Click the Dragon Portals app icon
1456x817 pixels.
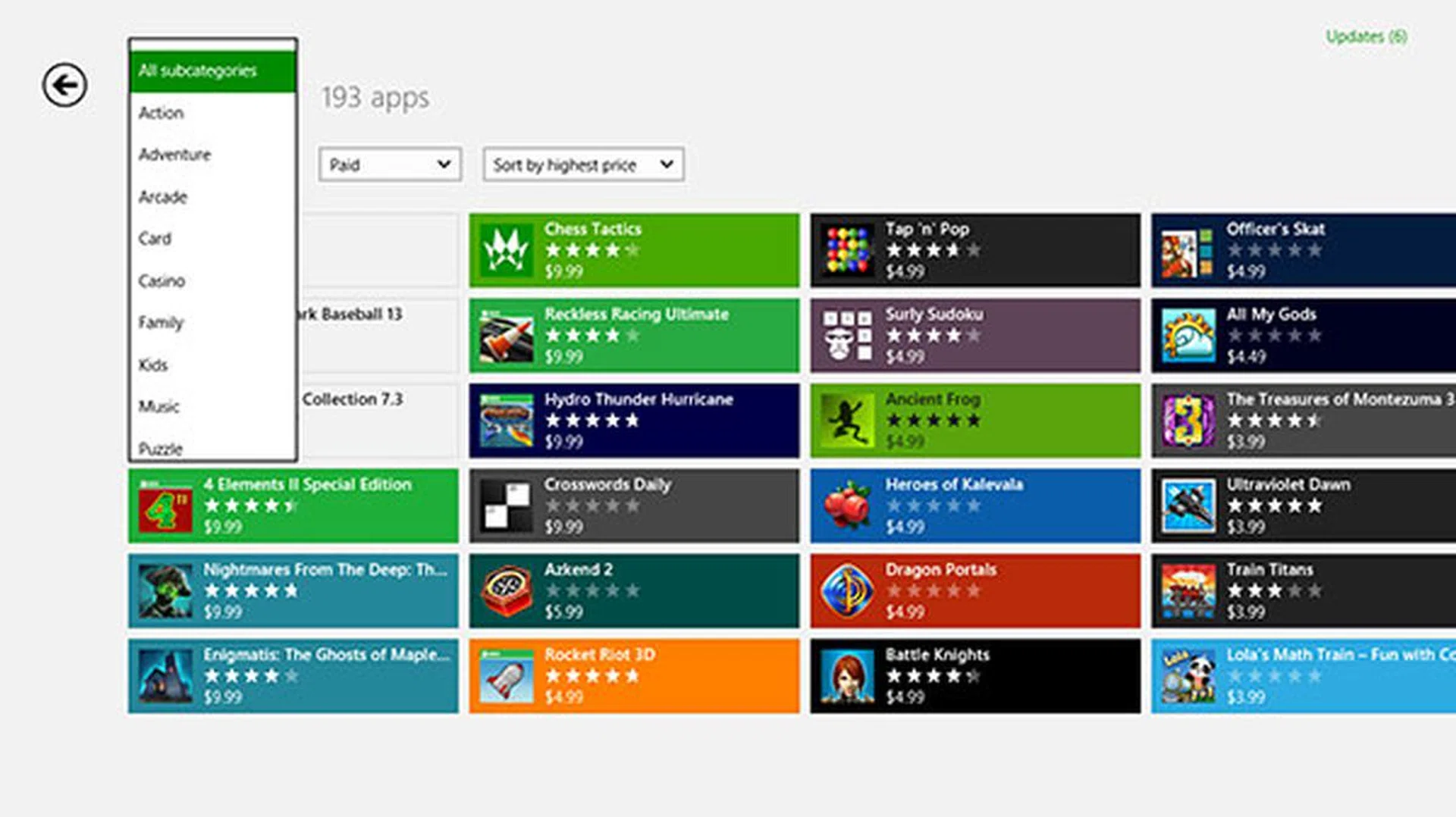(x=847, y=591)
